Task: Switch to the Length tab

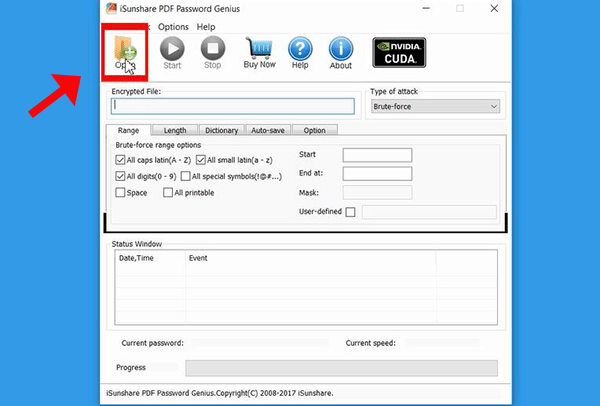Action: click(x=175, y=130)
